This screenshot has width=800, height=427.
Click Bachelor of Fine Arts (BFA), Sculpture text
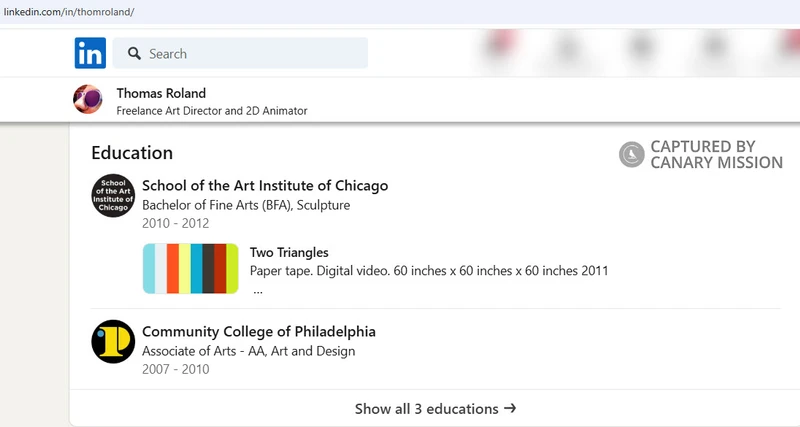[x=246, y=205]
